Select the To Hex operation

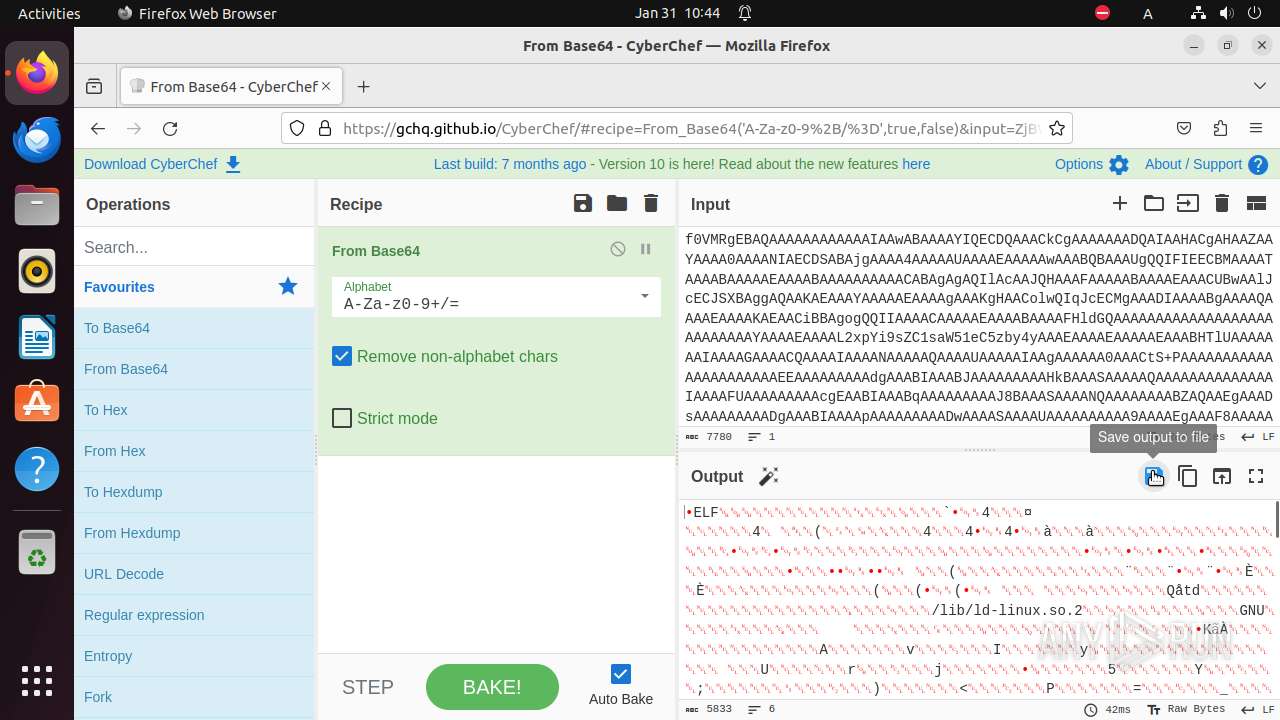(194, 410)
